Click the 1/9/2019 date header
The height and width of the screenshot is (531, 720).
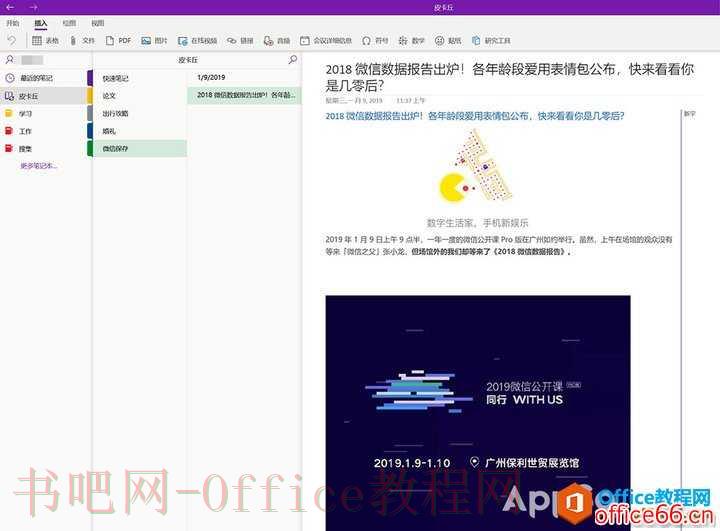[211, 77]
